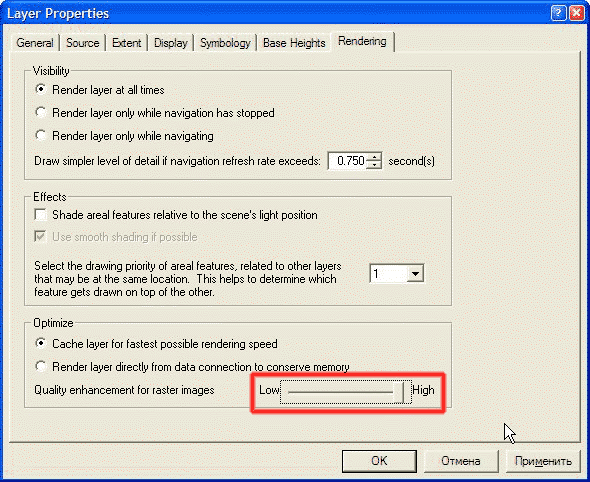Click the OK button
The height and width of the screenshot is (482, 590).
(x=379, y=461)
